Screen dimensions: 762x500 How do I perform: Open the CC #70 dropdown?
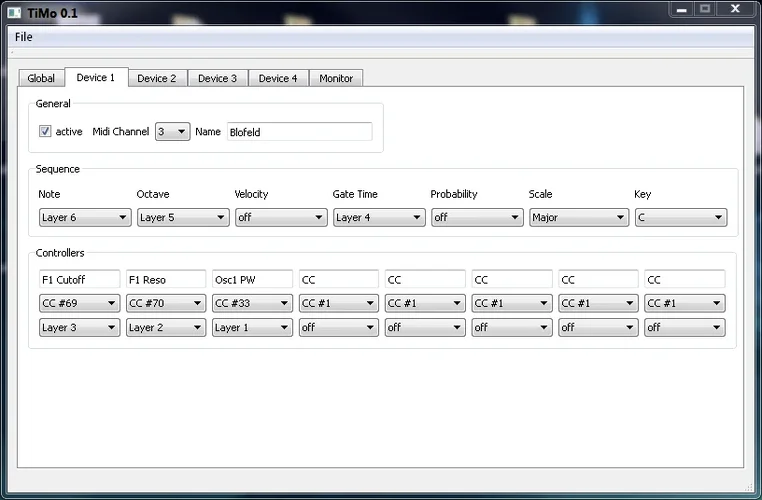click(x=166, y=303)
